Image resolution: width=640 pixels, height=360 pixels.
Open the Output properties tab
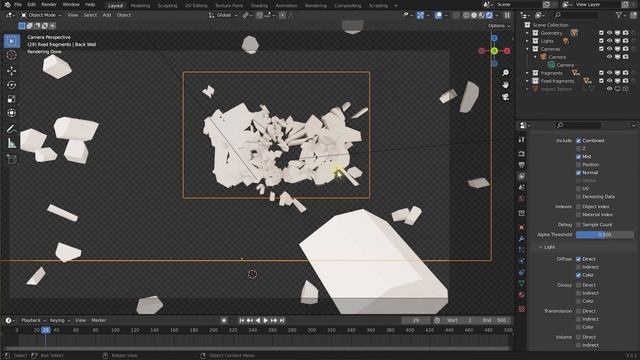point(521,164)
